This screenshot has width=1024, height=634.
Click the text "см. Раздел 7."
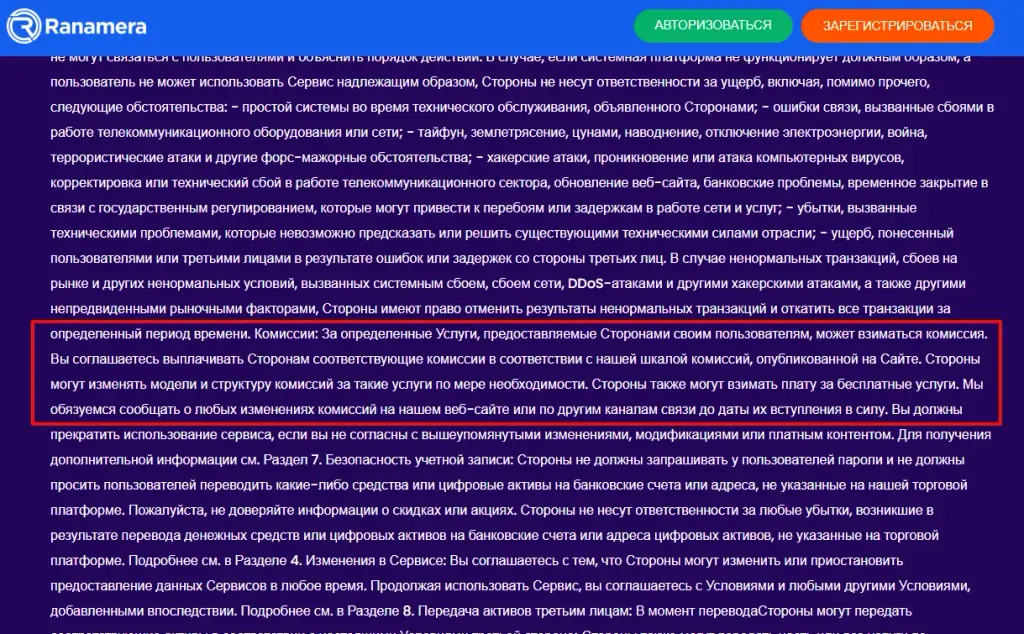click(281, 460)
